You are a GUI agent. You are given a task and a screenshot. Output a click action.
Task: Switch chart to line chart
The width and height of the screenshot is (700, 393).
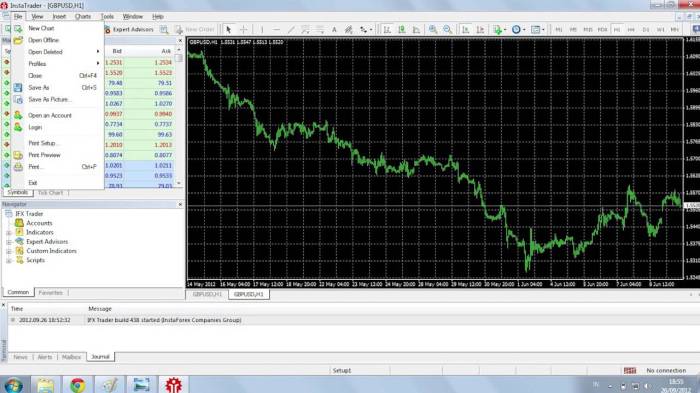(417, 29)
